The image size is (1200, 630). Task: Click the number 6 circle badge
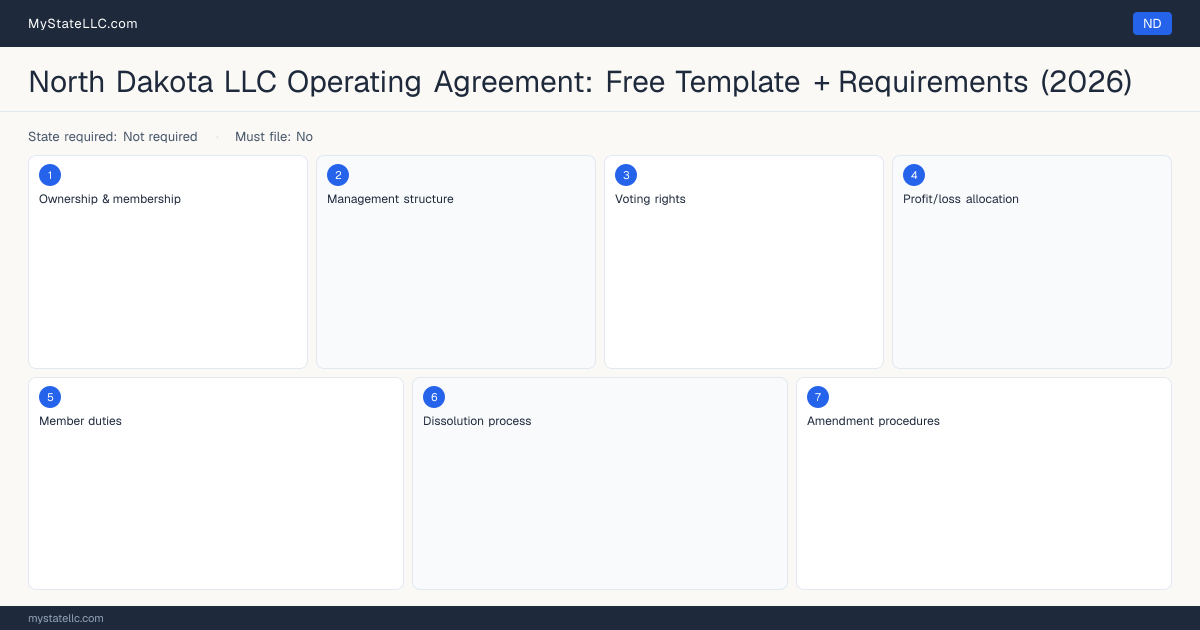pyautogui.click(x=434, y=397)
